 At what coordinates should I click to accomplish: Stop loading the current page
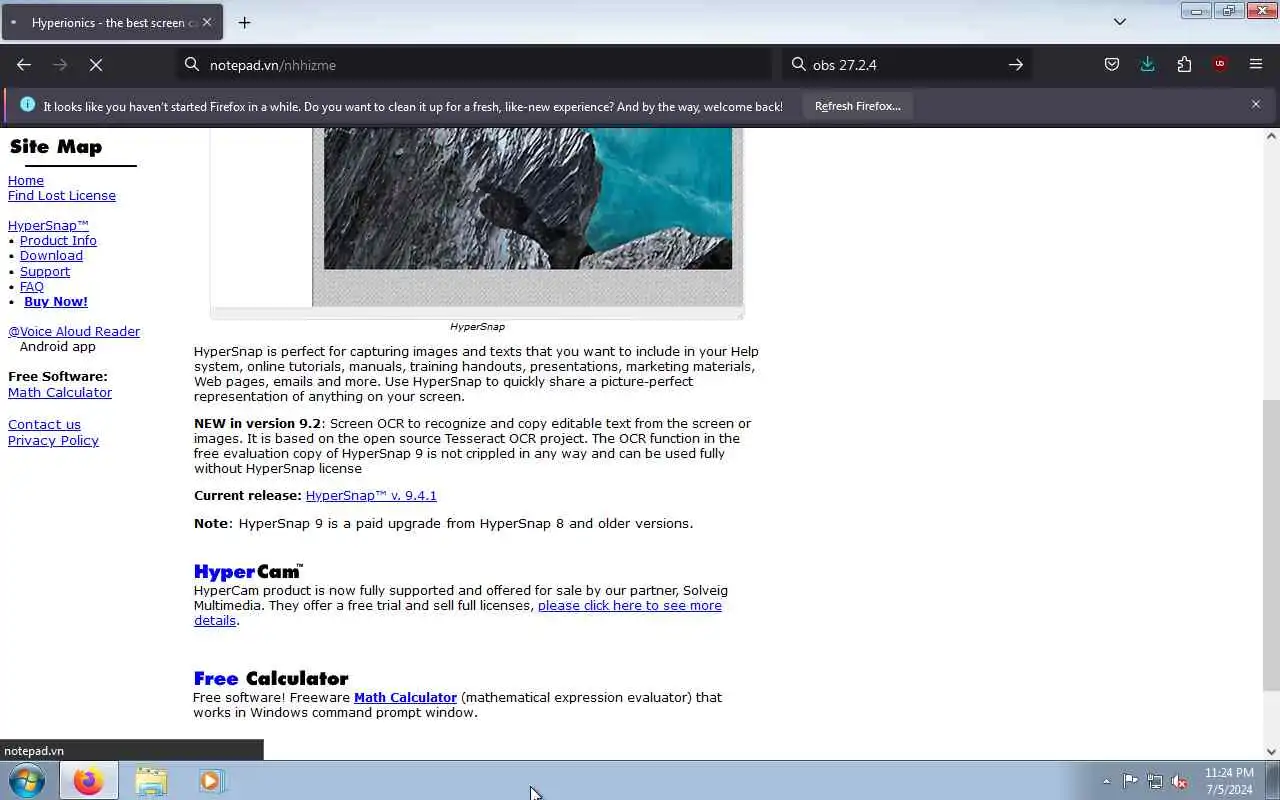click(96, 65)
